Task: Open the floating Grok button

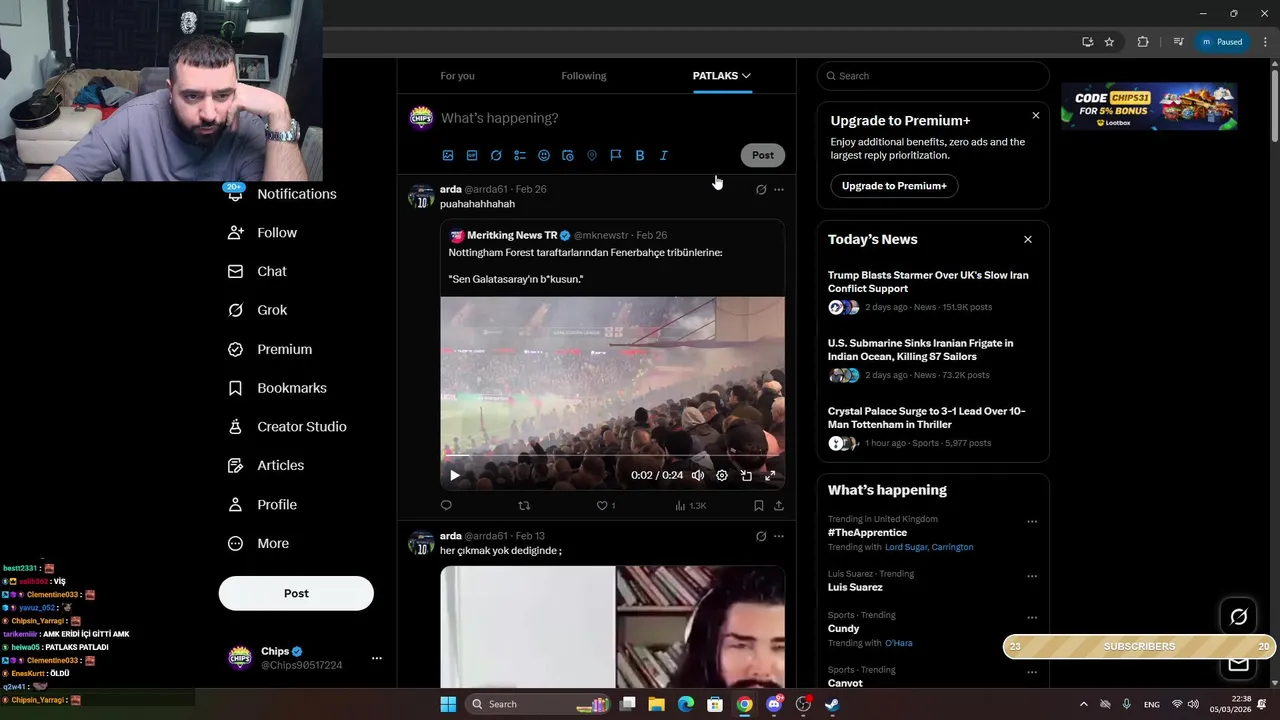Action: [x=1238, y=617]
